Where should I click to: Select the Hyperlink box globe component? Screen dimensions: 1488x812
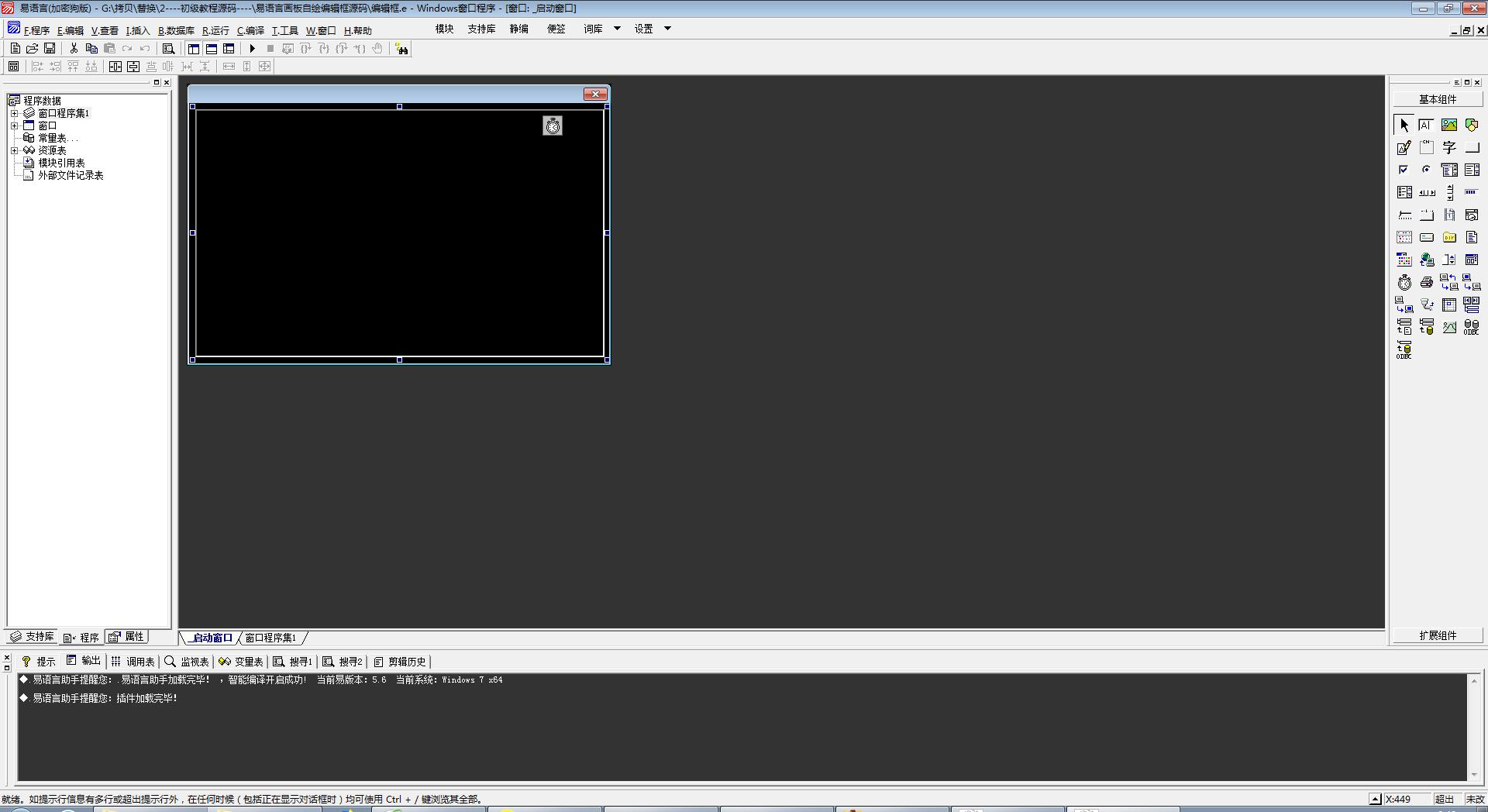pyautogui.click(x=1427, y=260)
